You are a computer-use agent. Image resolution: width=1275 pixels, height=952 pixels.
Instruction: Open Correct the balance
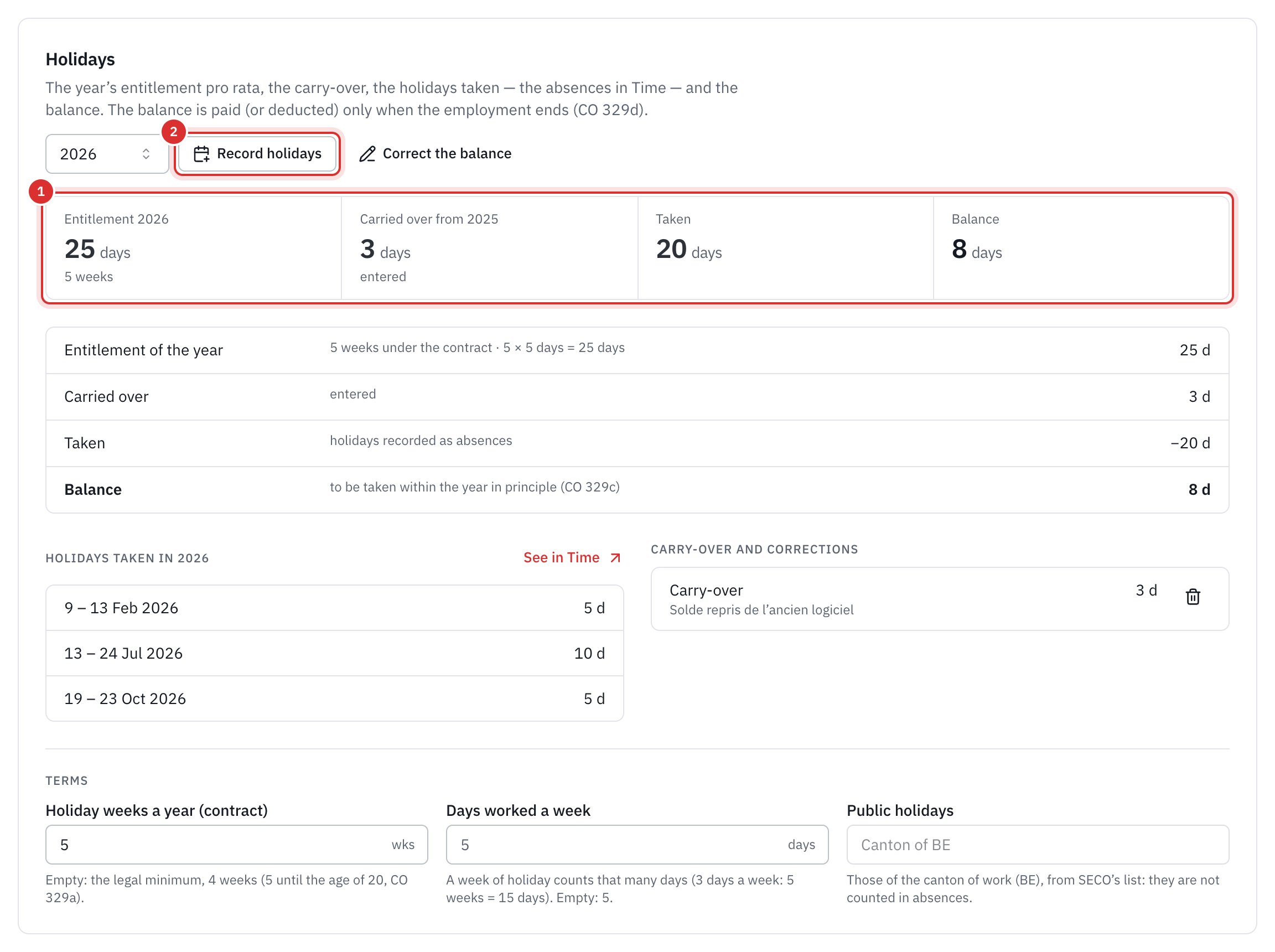435,154
